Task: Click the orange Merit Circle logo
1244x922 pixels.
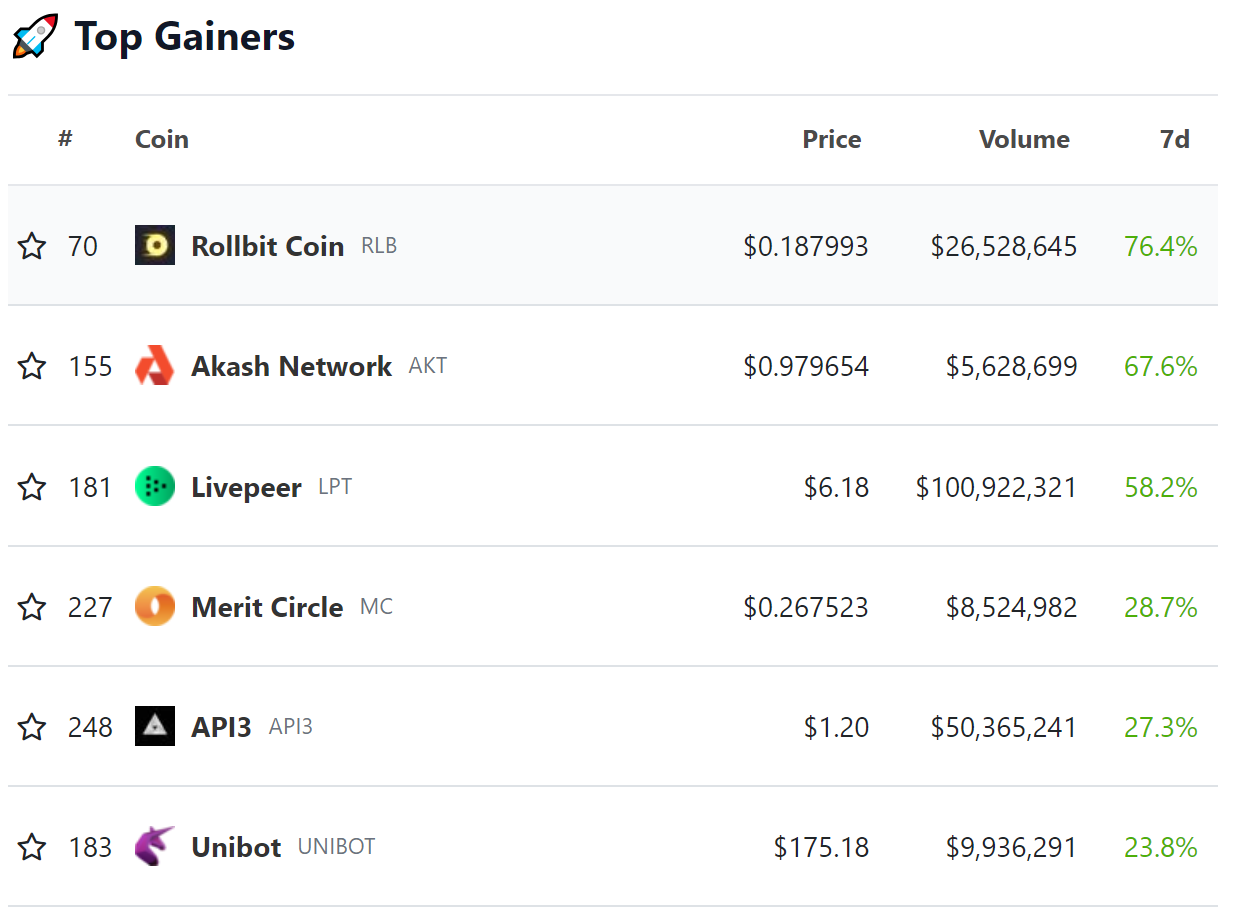Action: tap(155, 607)
